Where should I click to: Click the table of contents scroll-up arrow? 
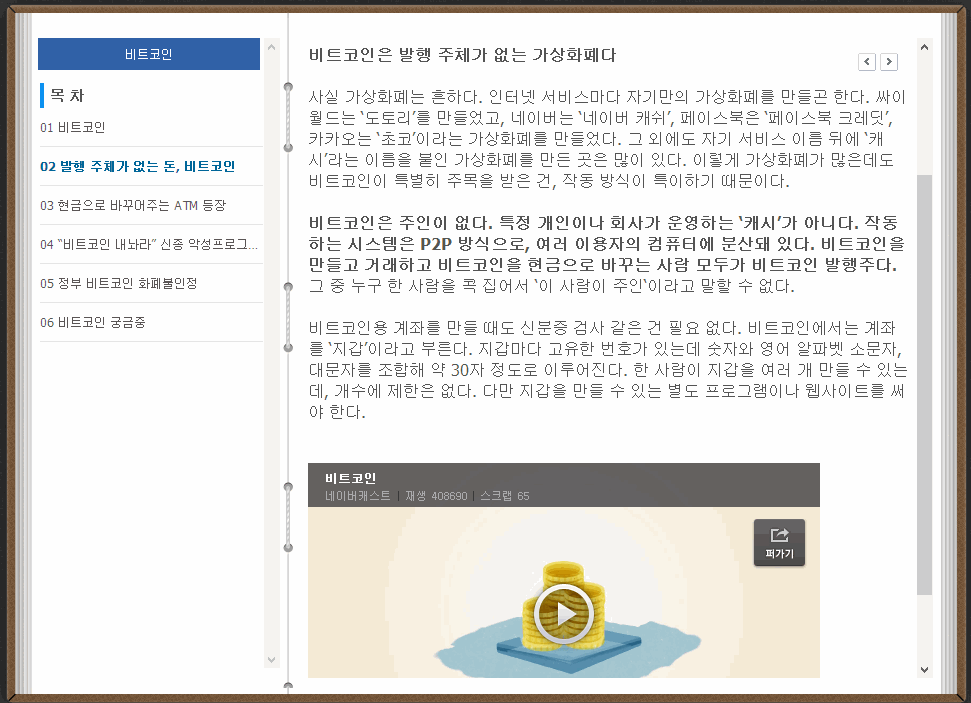(x=271, y=47)
